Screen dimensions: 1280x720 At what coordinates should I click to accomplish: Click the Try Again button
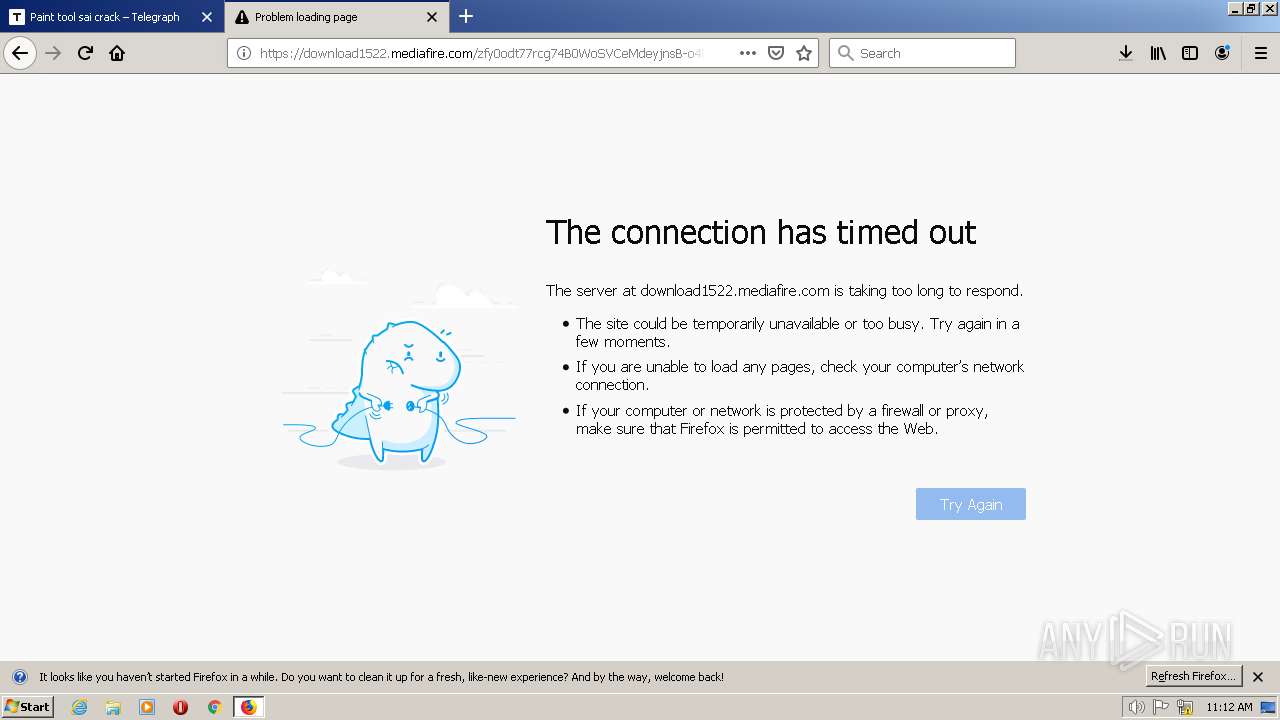(x=971, y=504)
